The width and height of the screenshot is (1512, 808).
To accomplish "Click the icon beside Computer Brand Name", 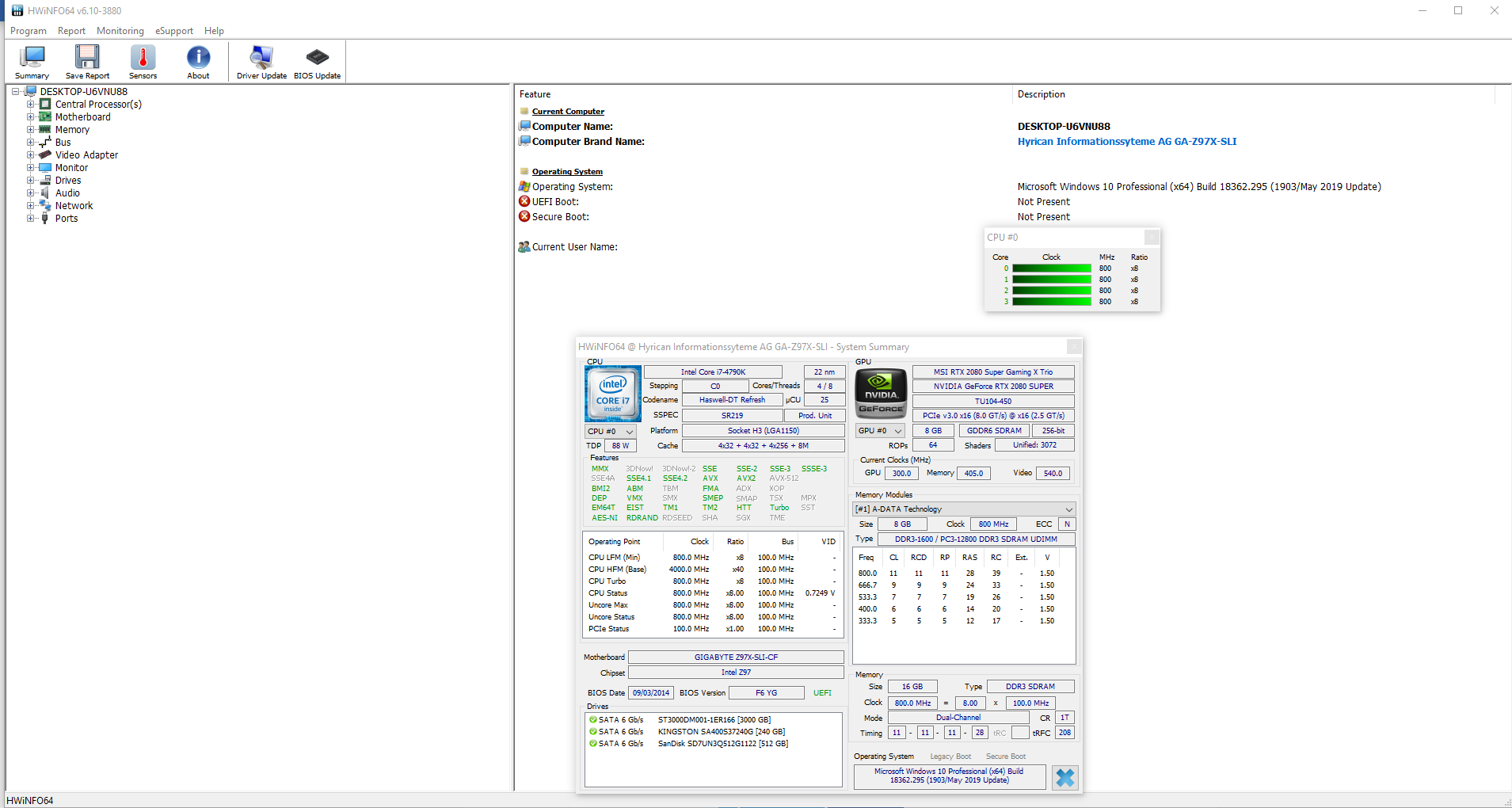I will pyautogui.click(x=524, y=141).
